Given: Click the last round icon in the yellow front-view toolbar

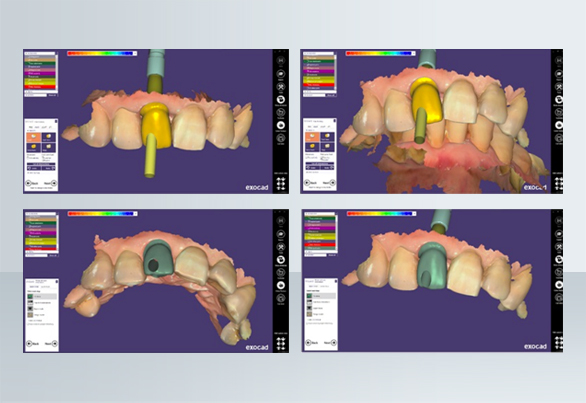Looking at the screenshot, I should (x=281, y=138).
